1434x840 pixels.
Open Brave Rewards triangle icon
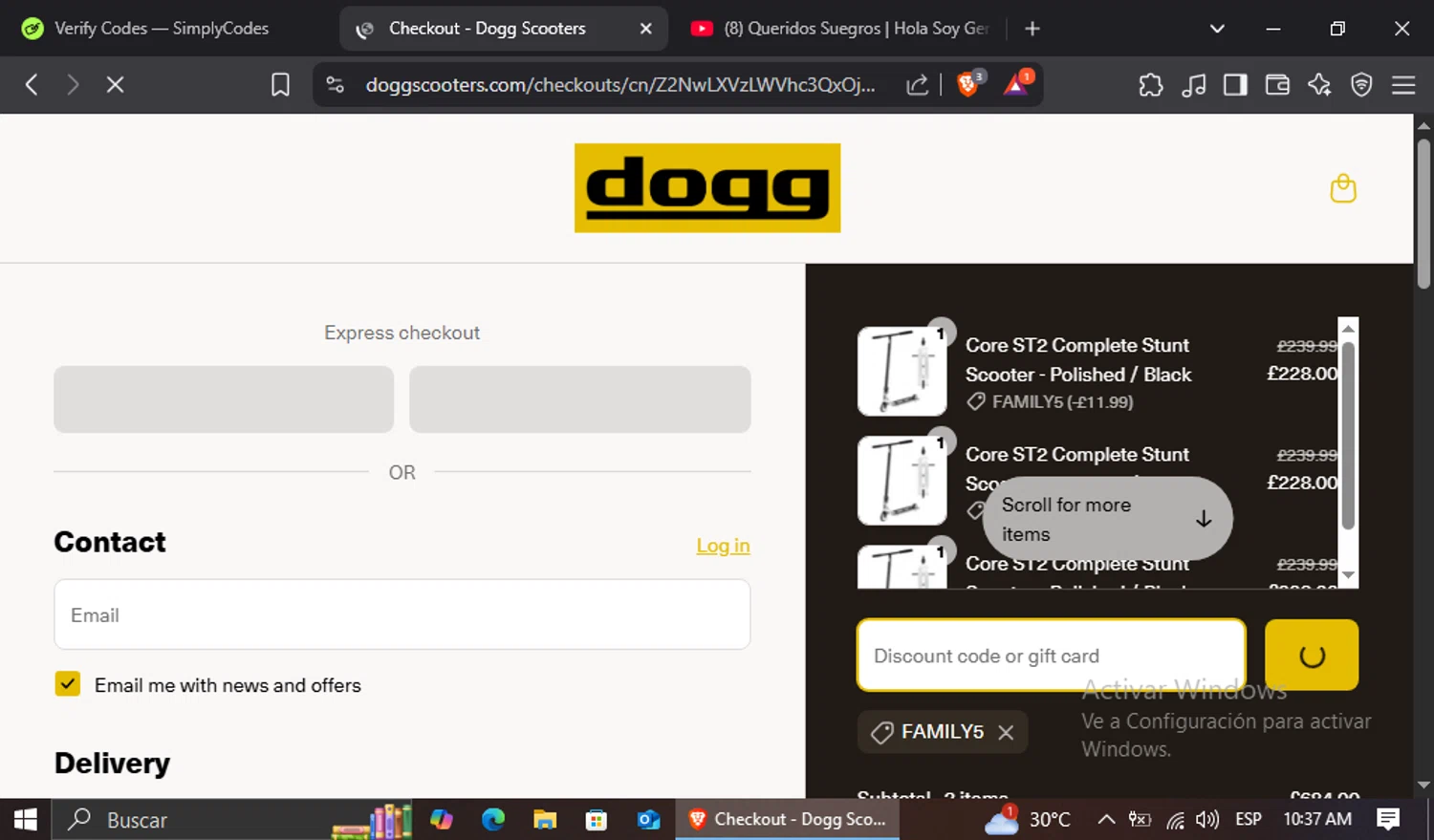point(1016,84)
